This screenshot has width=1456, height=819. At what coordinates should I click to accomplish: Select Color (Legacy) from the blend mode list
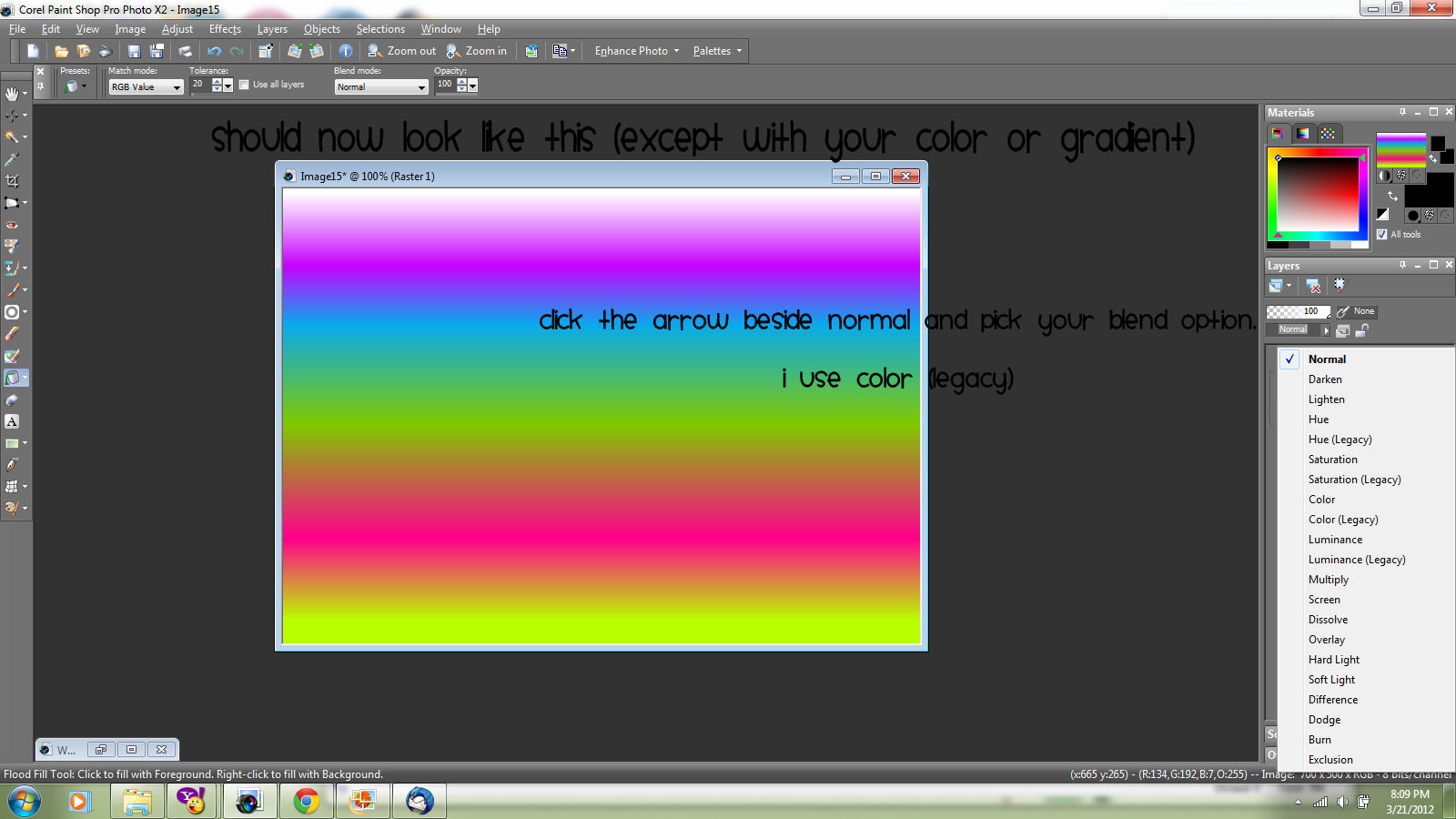[1343, 519]
